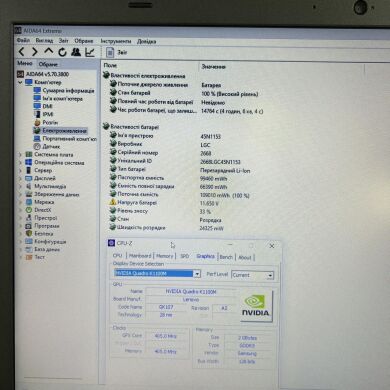Click the Напруга батареї warning icon
The image size is (390, 390).
tap(113, 202)
